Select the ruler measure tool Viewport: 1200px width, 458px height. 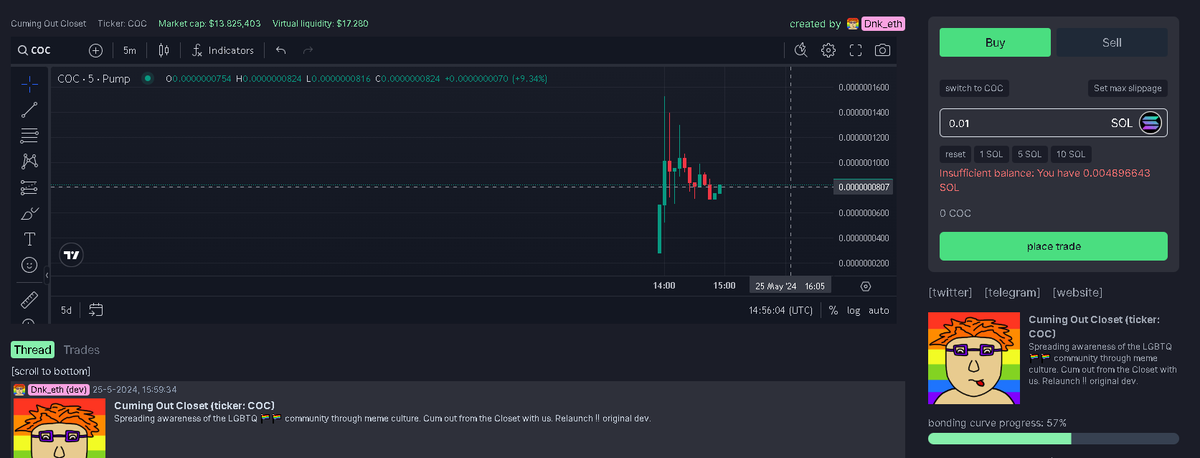click(x=30, y=299)
